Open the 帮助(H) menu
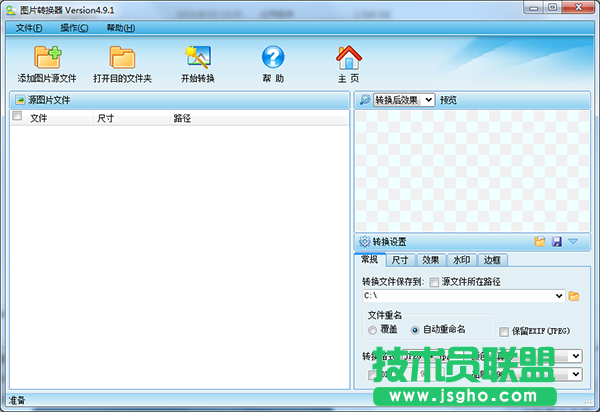The height and width of the screenshot is (412, 600). (x=121, y=28)
